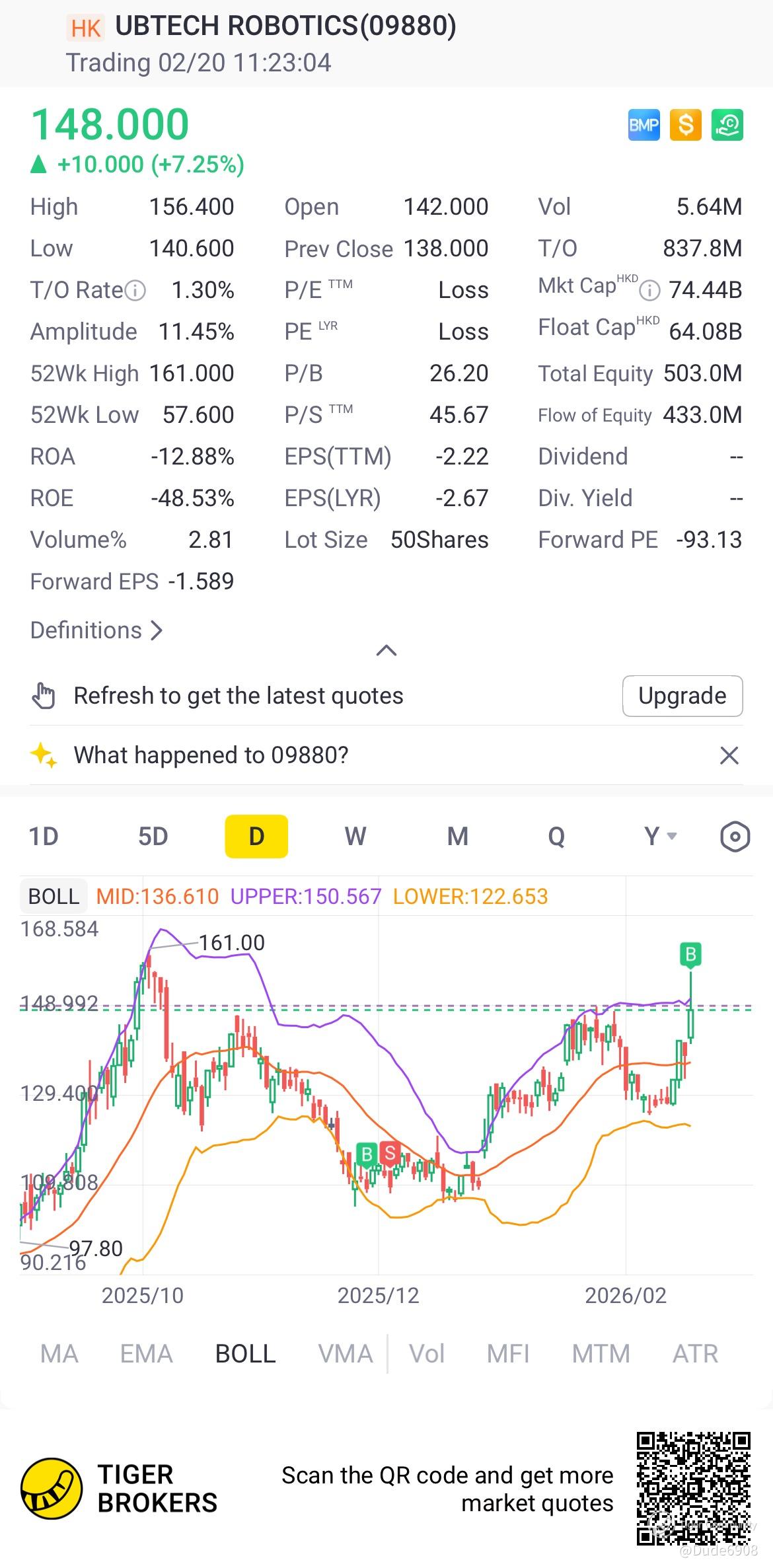This screenshot has width=773, height=1568.
Task: Switch to M monthly chart
Action: coord(458,837)
